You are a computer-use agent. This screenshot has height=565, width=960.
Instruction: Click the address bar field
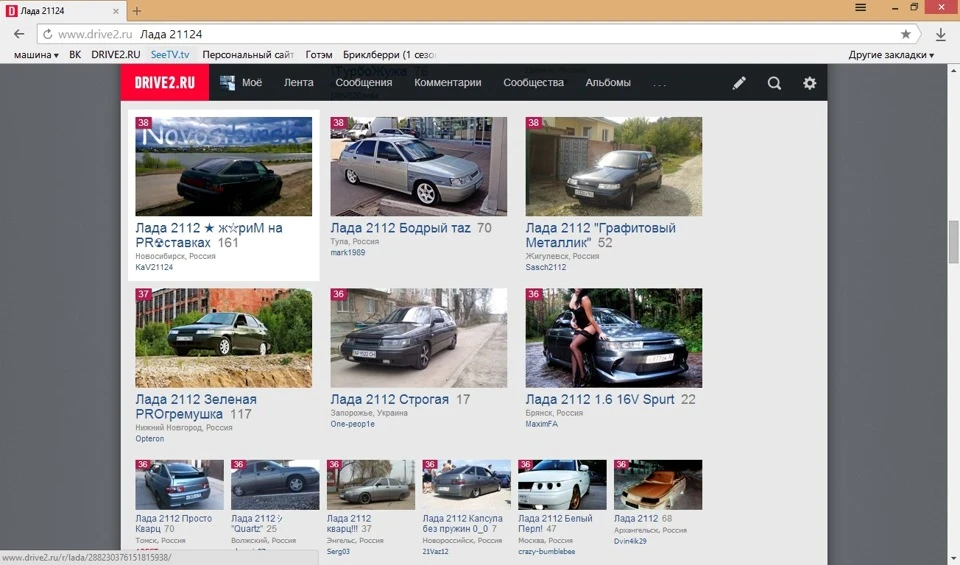click(x=478, y=34)
